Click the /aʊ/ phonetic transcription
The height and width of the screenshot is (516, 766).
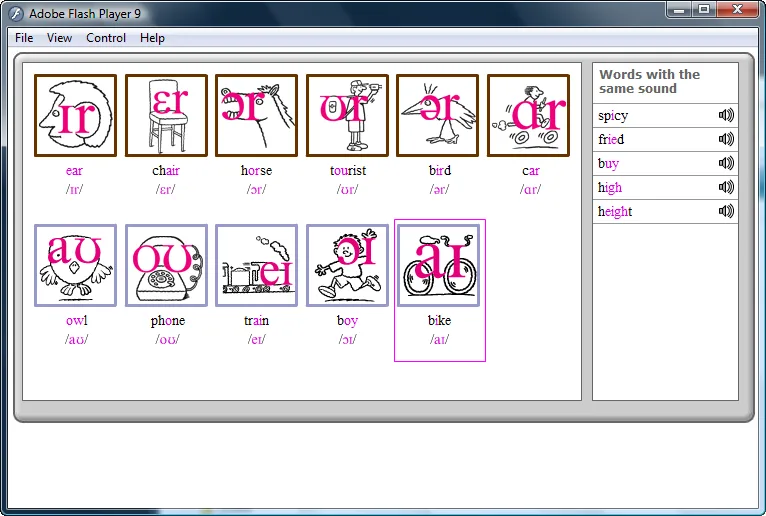(x=77, y=340)
